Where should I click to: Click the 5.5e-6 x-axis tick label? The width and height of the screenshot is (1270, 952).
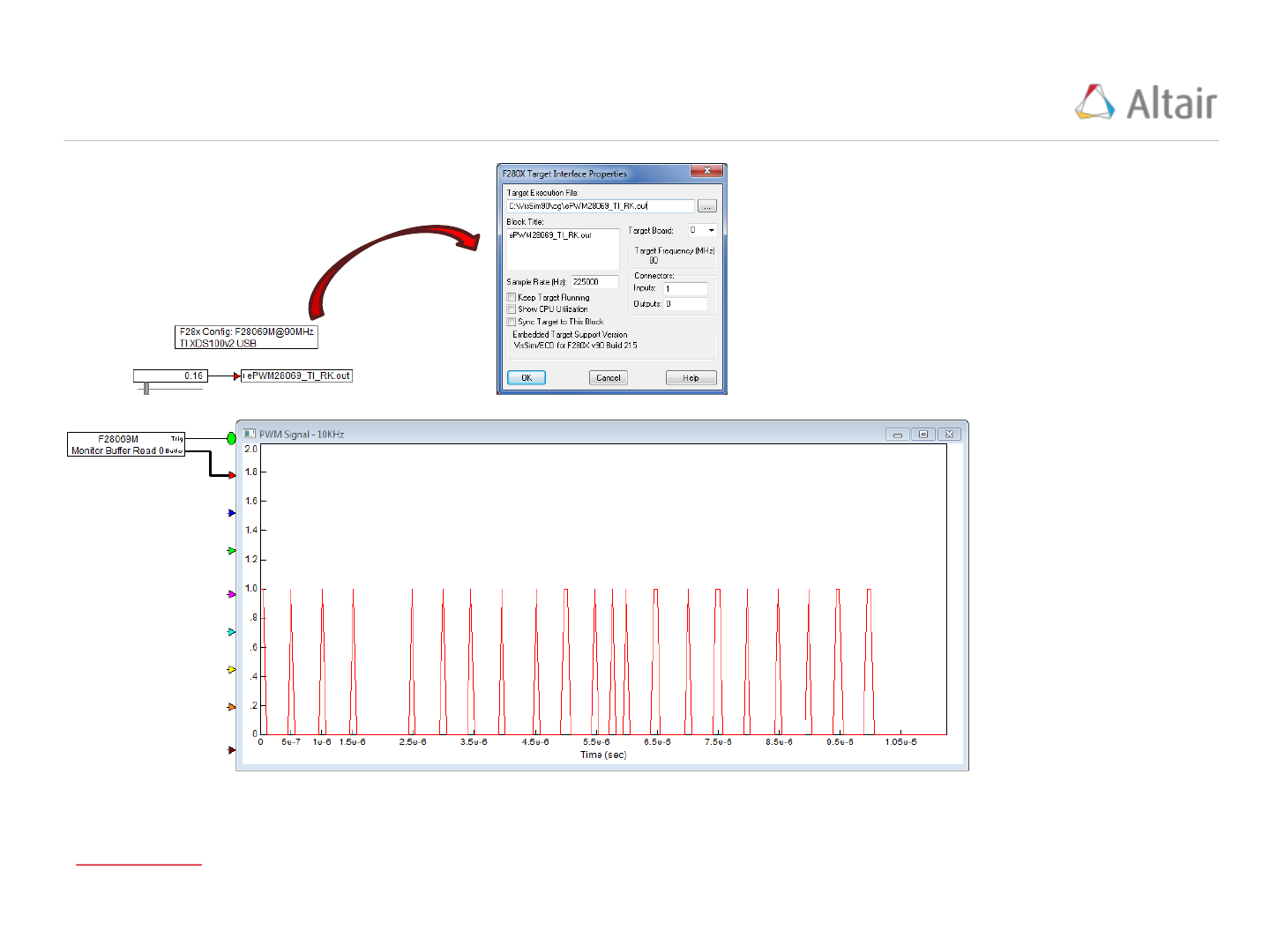pos(596,742)
